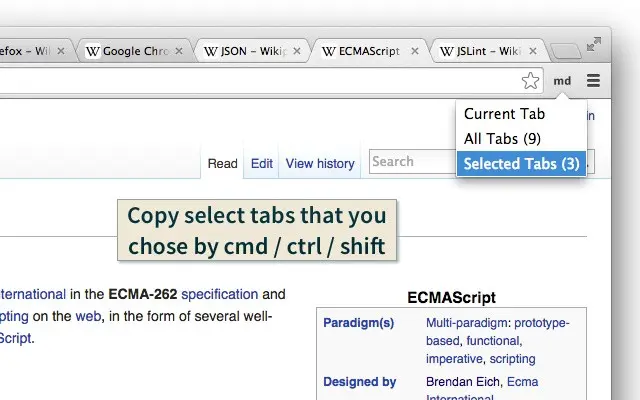Choose Selected Tabs (3) option
The width and height of the screenshot is (640, 400).
pos(521,163)
